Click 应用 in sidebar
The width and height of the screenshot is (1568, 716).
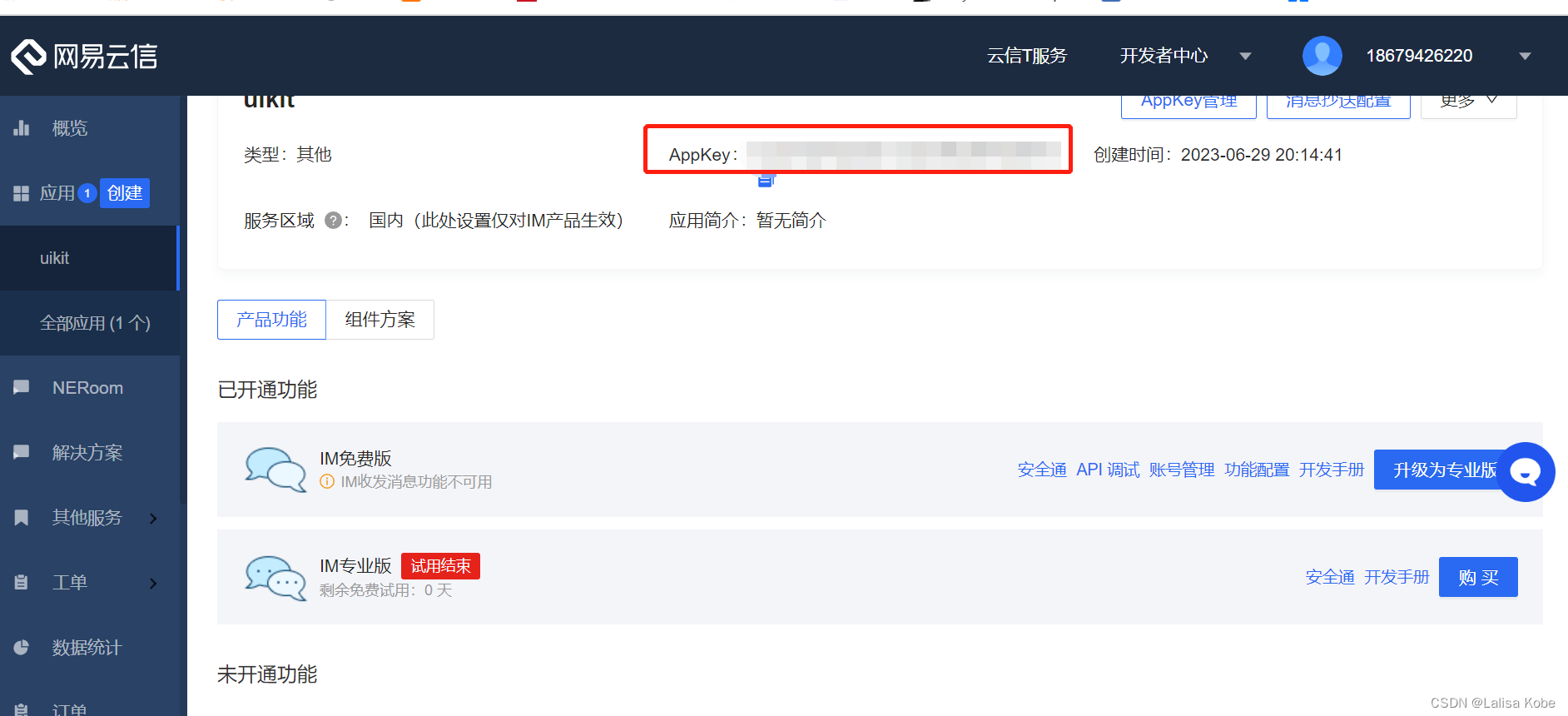(57, 193)
